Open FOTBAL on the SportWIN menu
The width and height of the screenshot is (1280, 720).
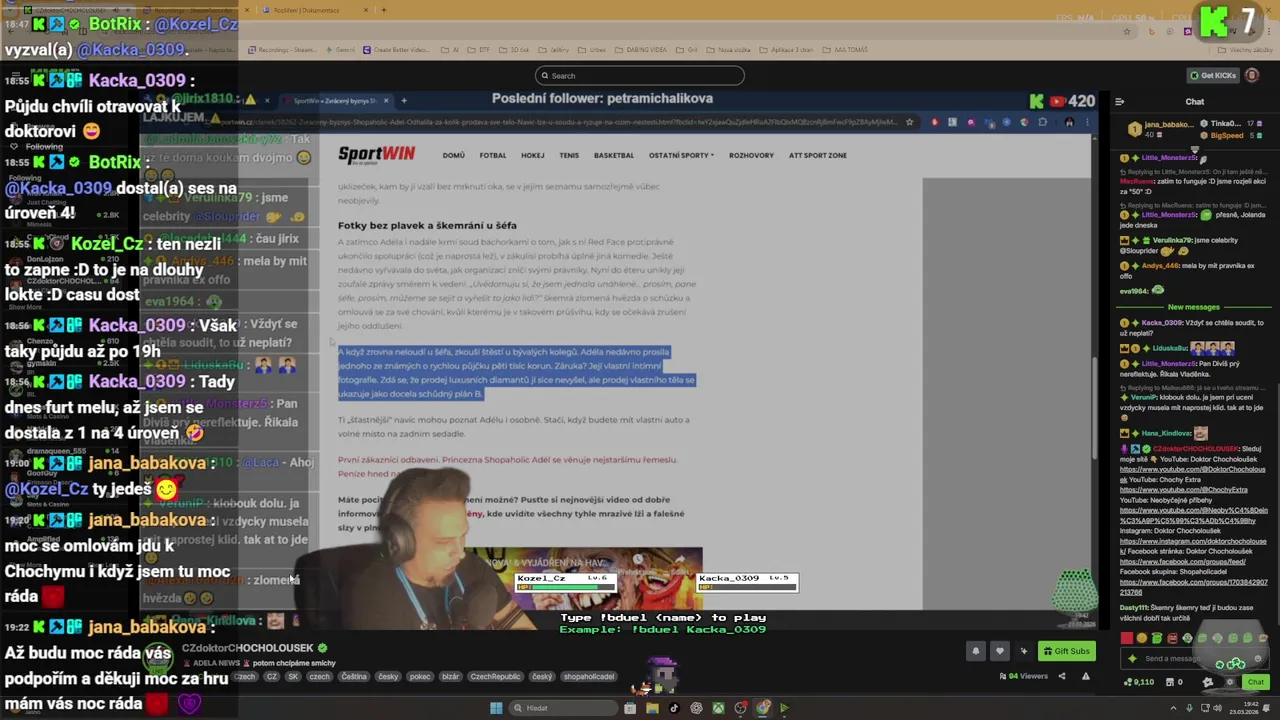(x=493, y=155)
